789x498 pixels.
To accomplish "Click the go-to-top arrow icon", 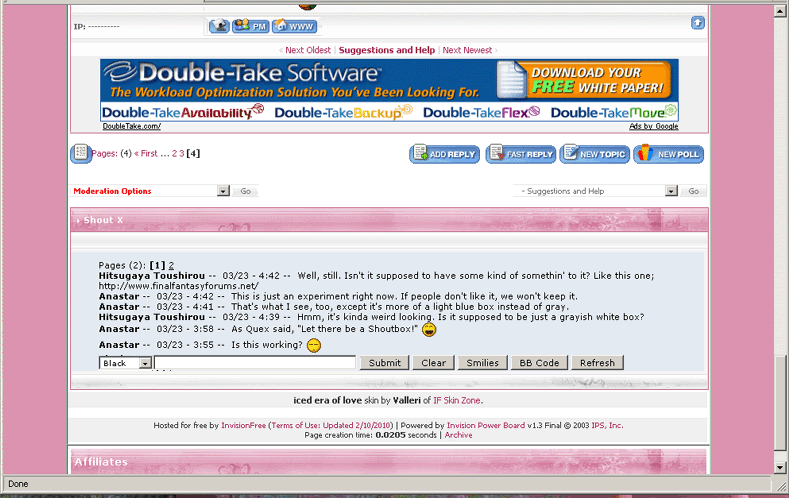I will point(698,23).
